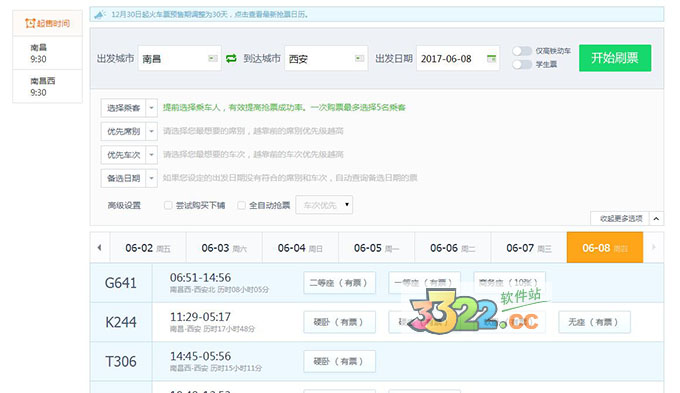Click the 11:29-05:17 time text
The width and height of the screenshot is (680, 393).
pyautogui.click(x=200, y=317)
